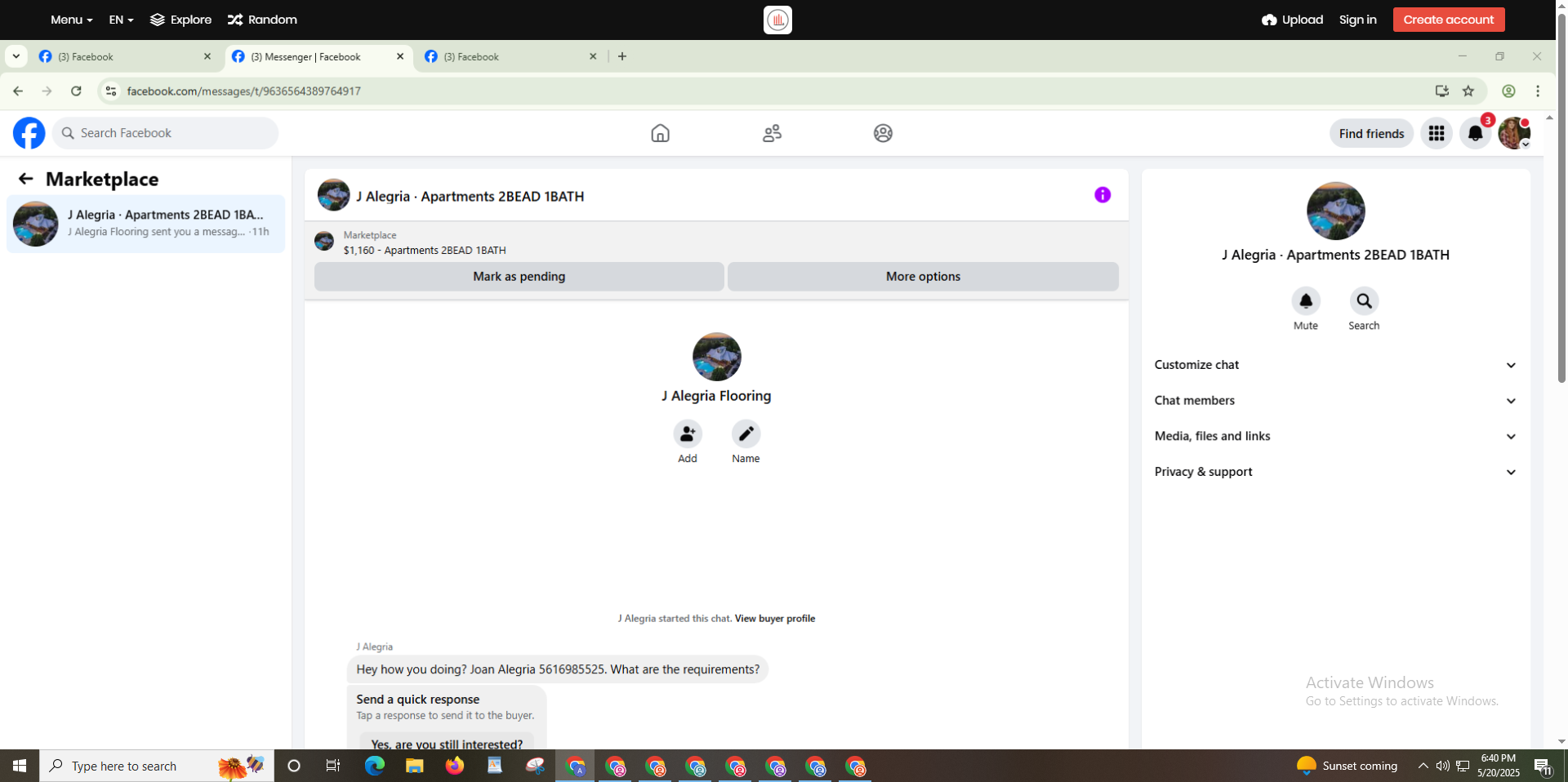
Task: Open the Action Center notifications icon
Action: (x=1543, y=766)
